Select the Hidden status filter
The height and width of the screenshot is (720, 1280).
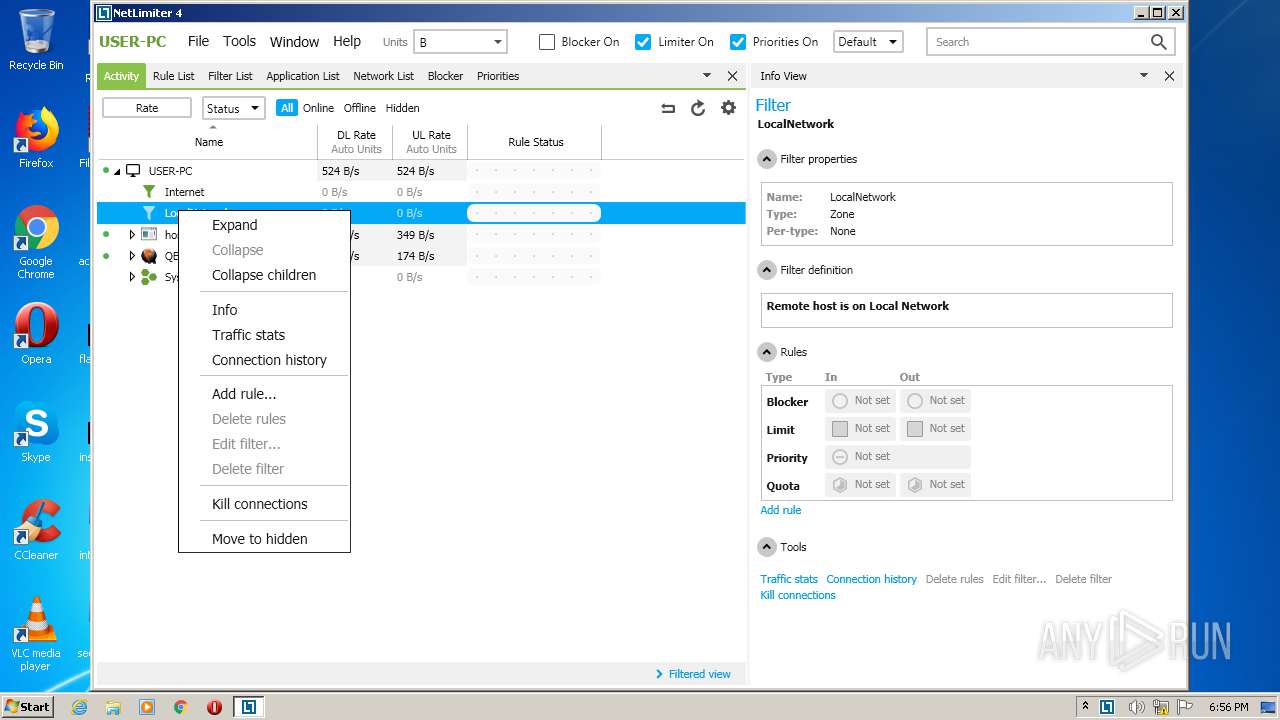(403, 108)
